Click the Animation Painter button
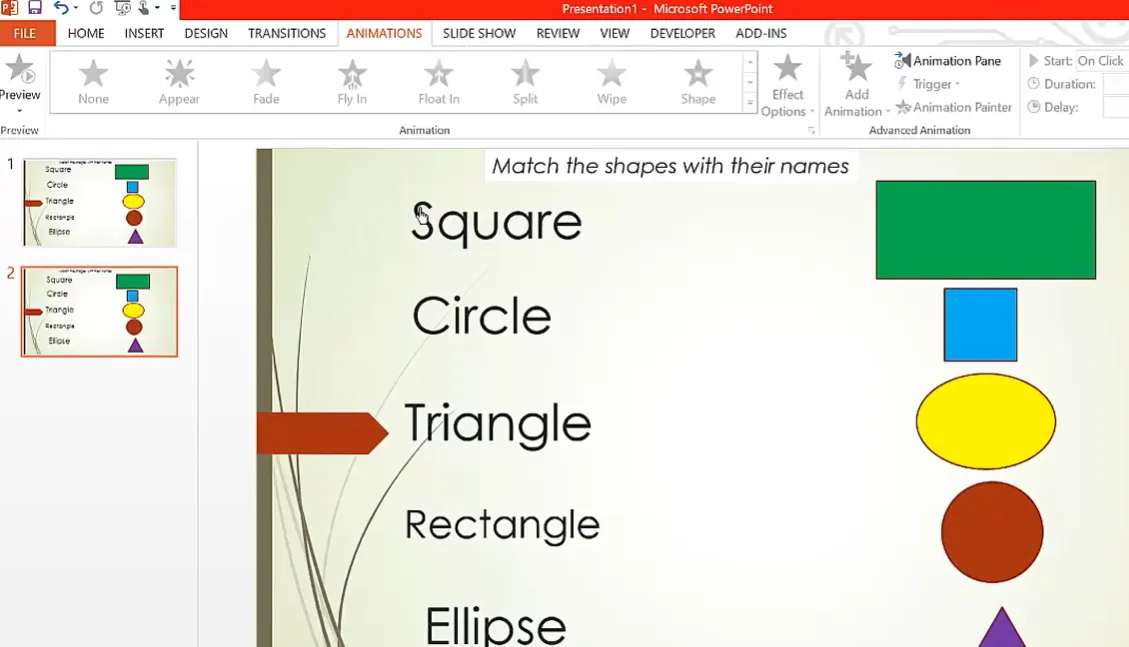1129x647 pixels. click(x=954, y=107)
